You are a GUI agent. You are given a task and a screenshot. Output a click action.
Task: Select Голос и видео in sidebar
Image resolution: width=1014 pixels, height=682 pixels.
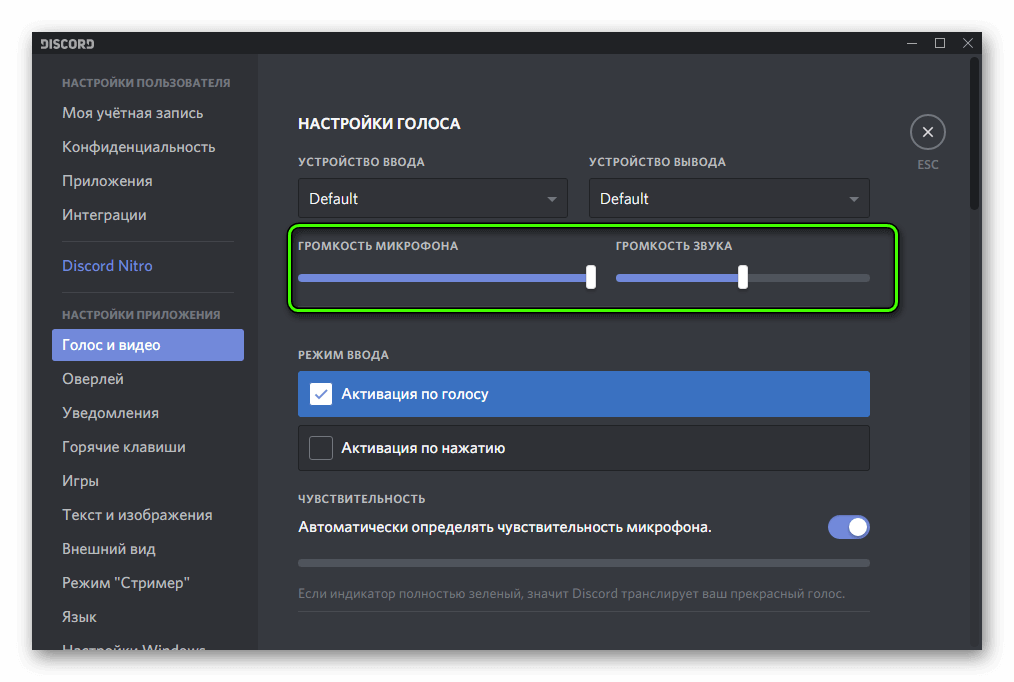[110, 345]
